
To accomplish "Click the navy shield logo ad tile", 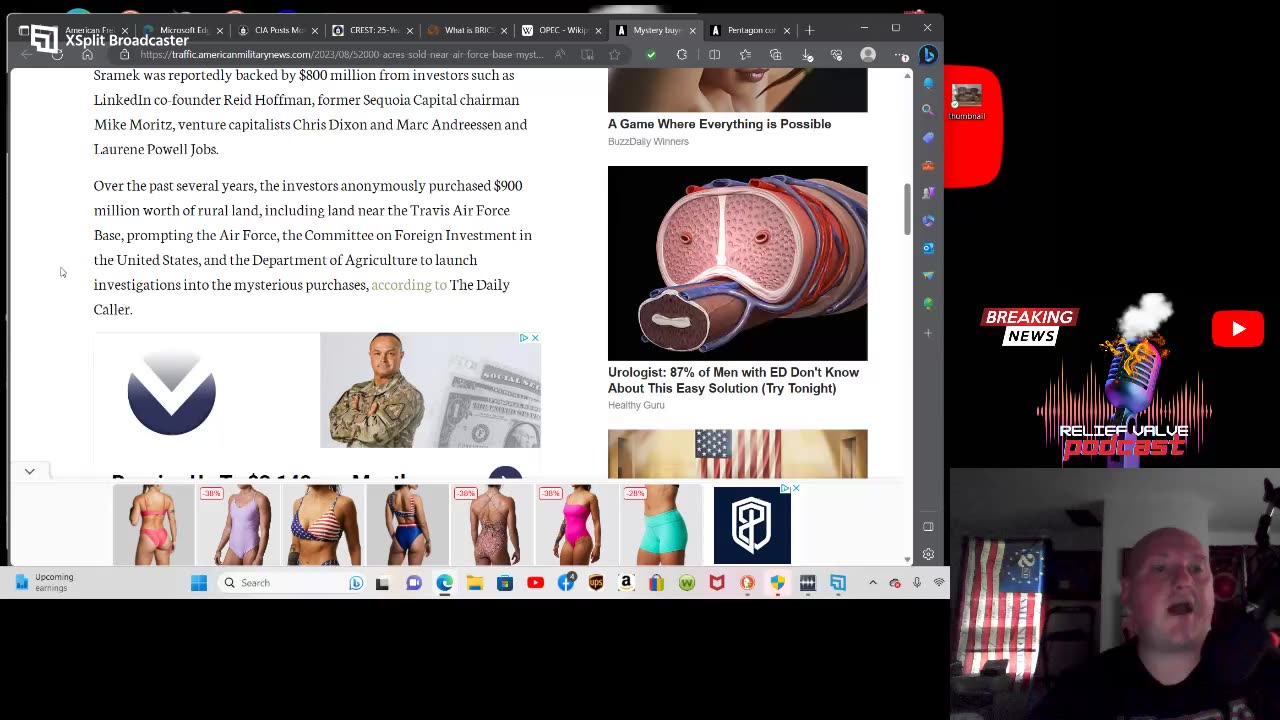I will [752, 525].
